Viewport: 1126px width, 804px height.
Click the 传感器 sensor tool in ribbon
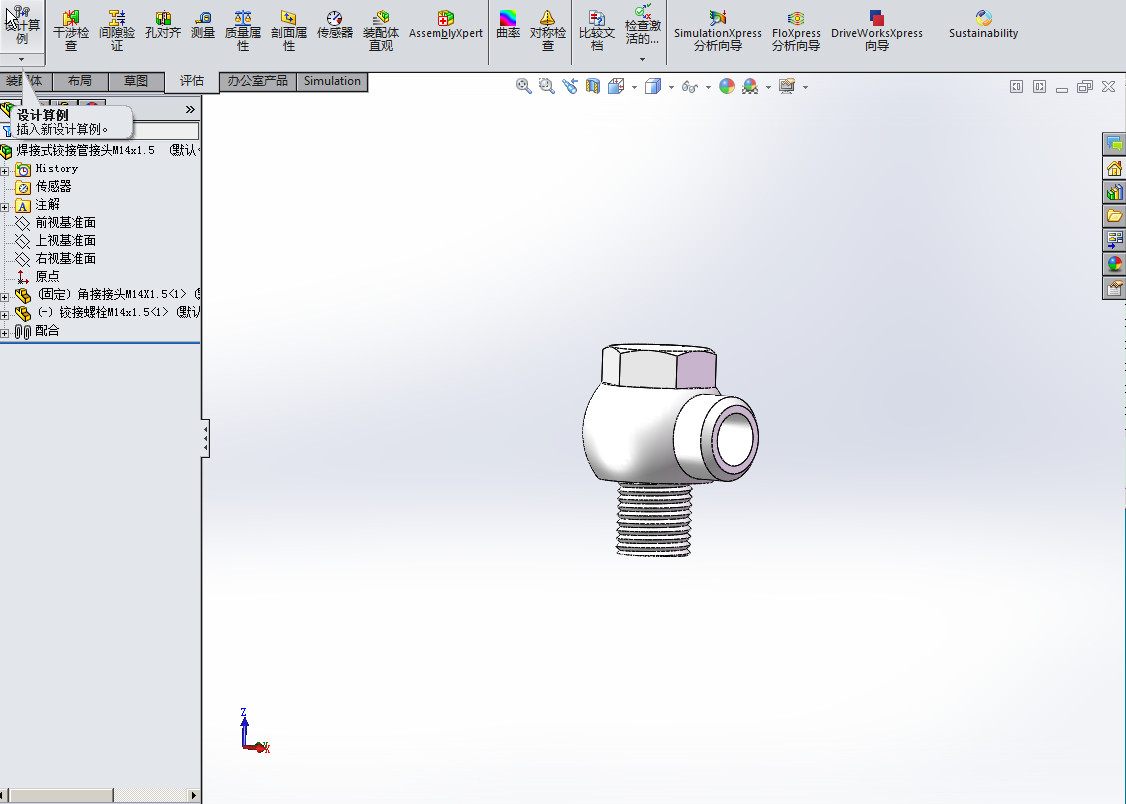[x=335, y=25]
